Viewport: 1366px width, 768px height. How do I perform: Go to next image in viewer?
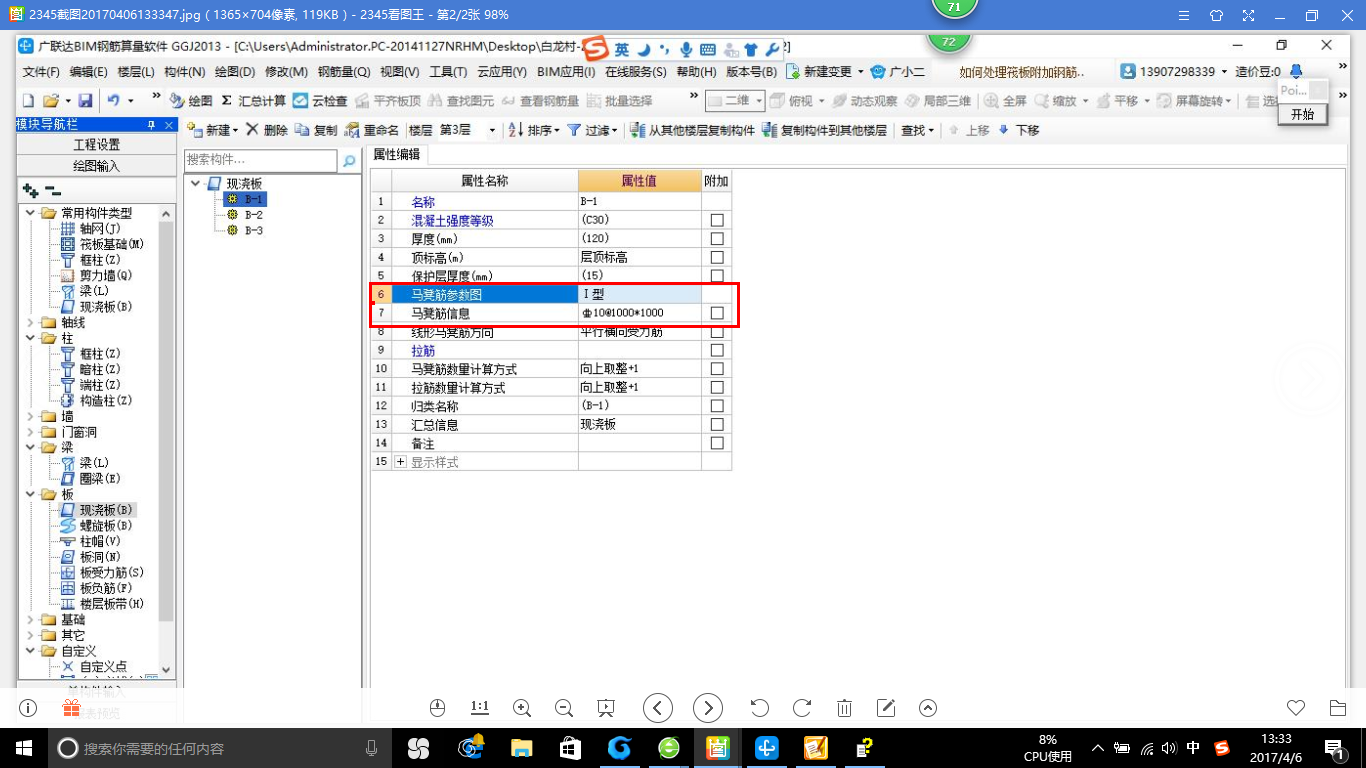(x=708, y=708)
